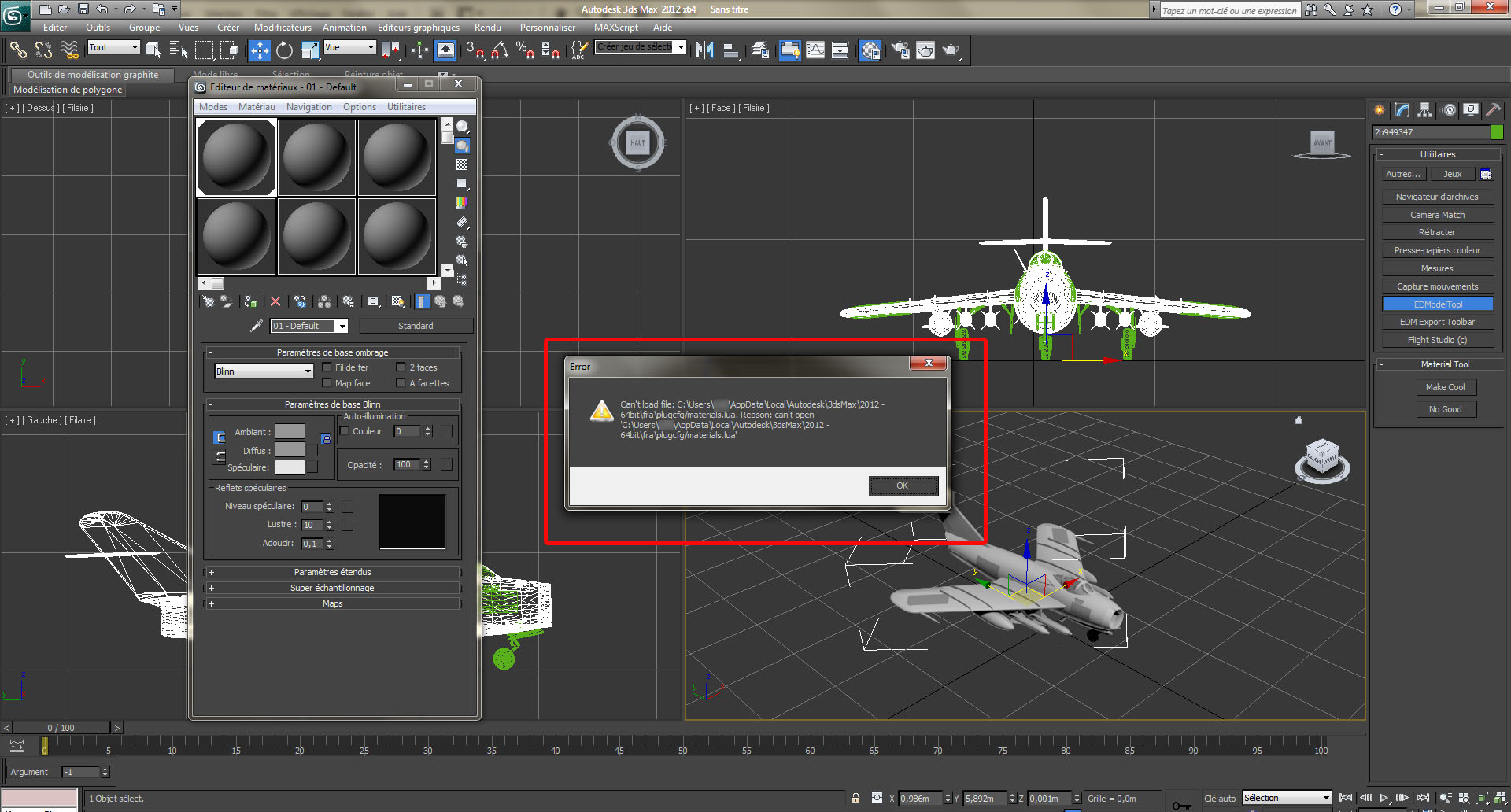The width and height of the screenshot is (1511, 812).
Task: Activate the Select and Move tool
Action: click(260, 50)
